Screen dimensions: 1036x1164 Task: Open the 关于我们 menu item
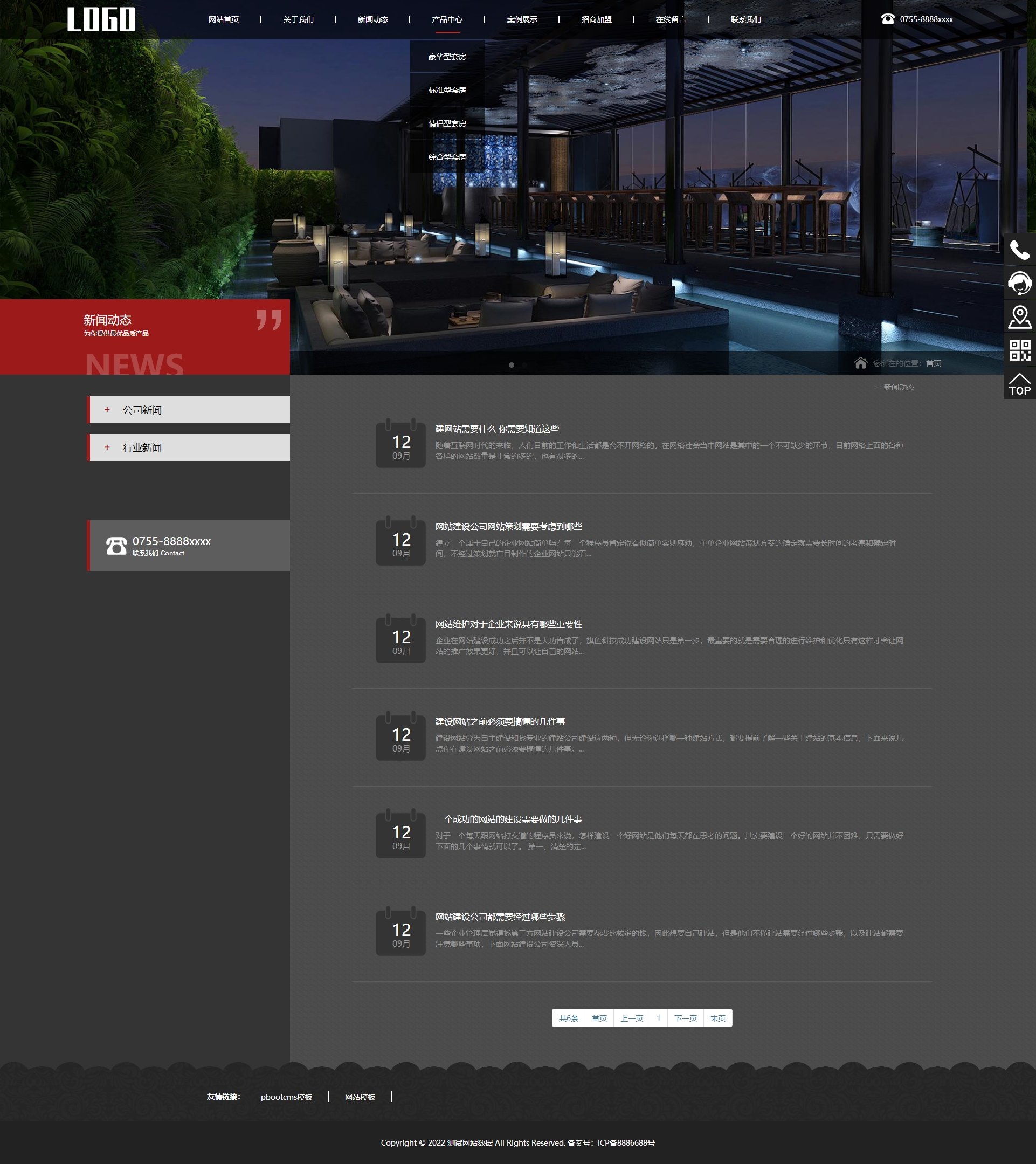point(298,19)
